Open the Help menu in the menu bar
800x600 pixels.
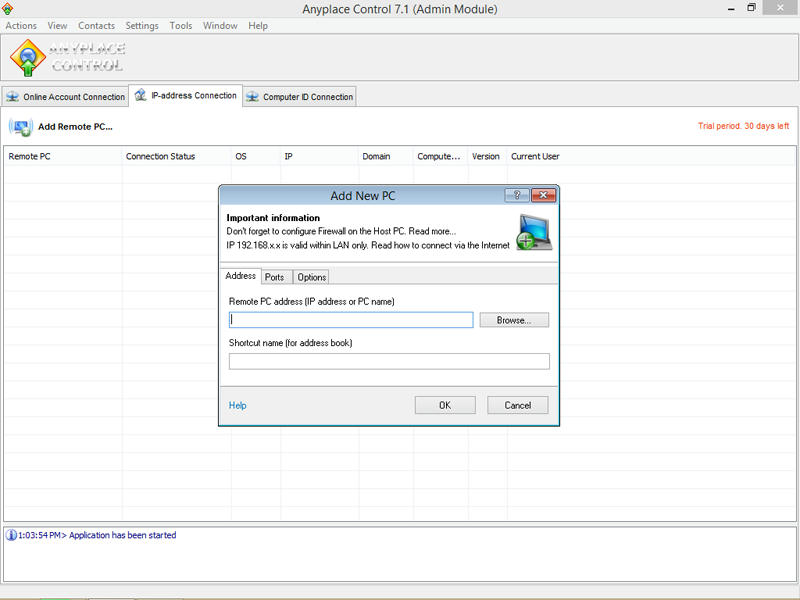258,26
